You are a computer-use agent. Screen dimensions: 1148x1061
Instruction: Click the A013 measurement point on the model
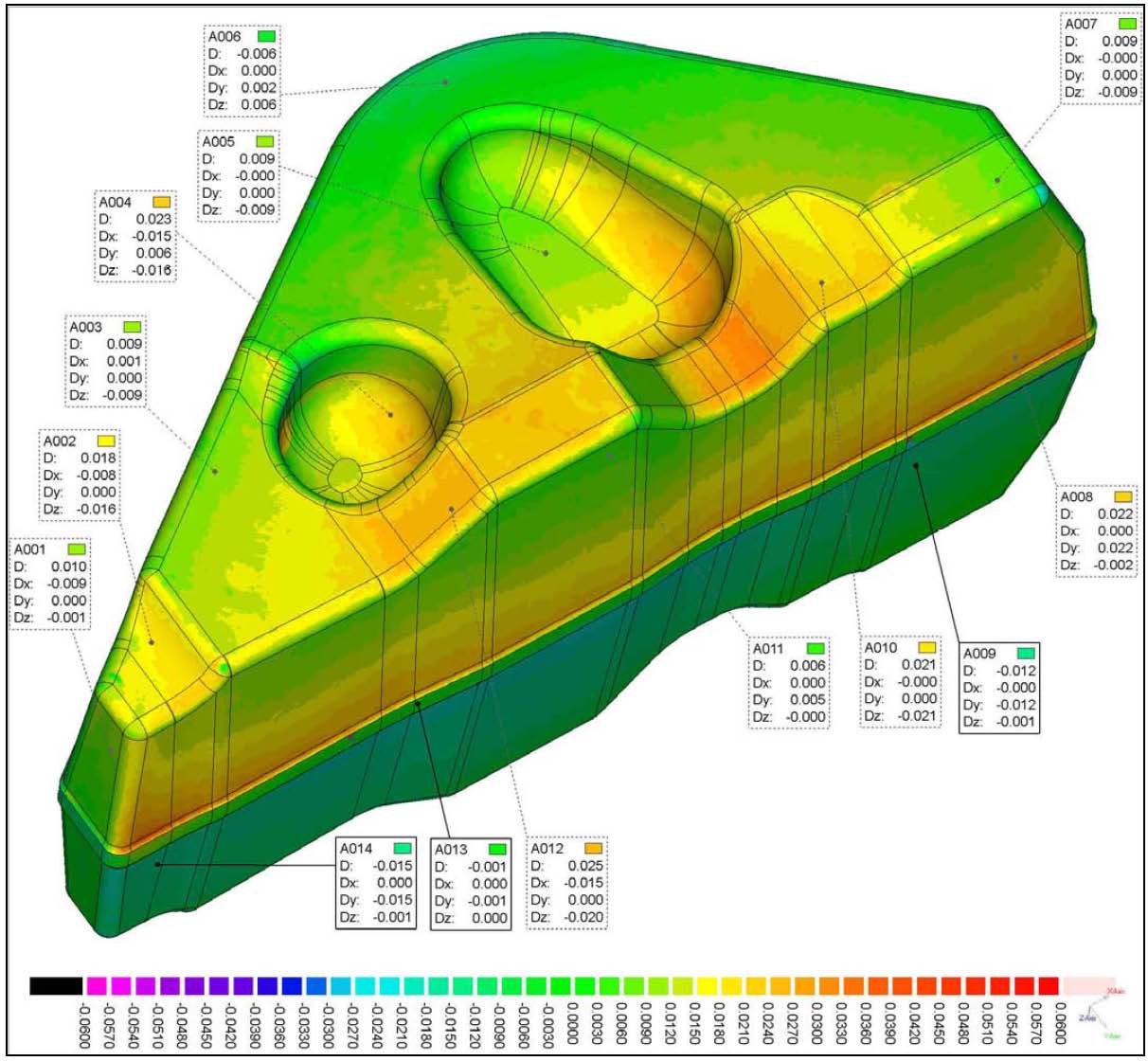(417, 704)
